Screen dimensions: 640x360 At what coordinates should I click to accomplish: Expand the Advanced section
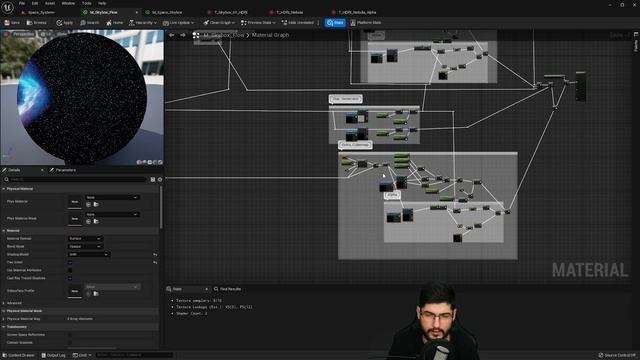4,303
